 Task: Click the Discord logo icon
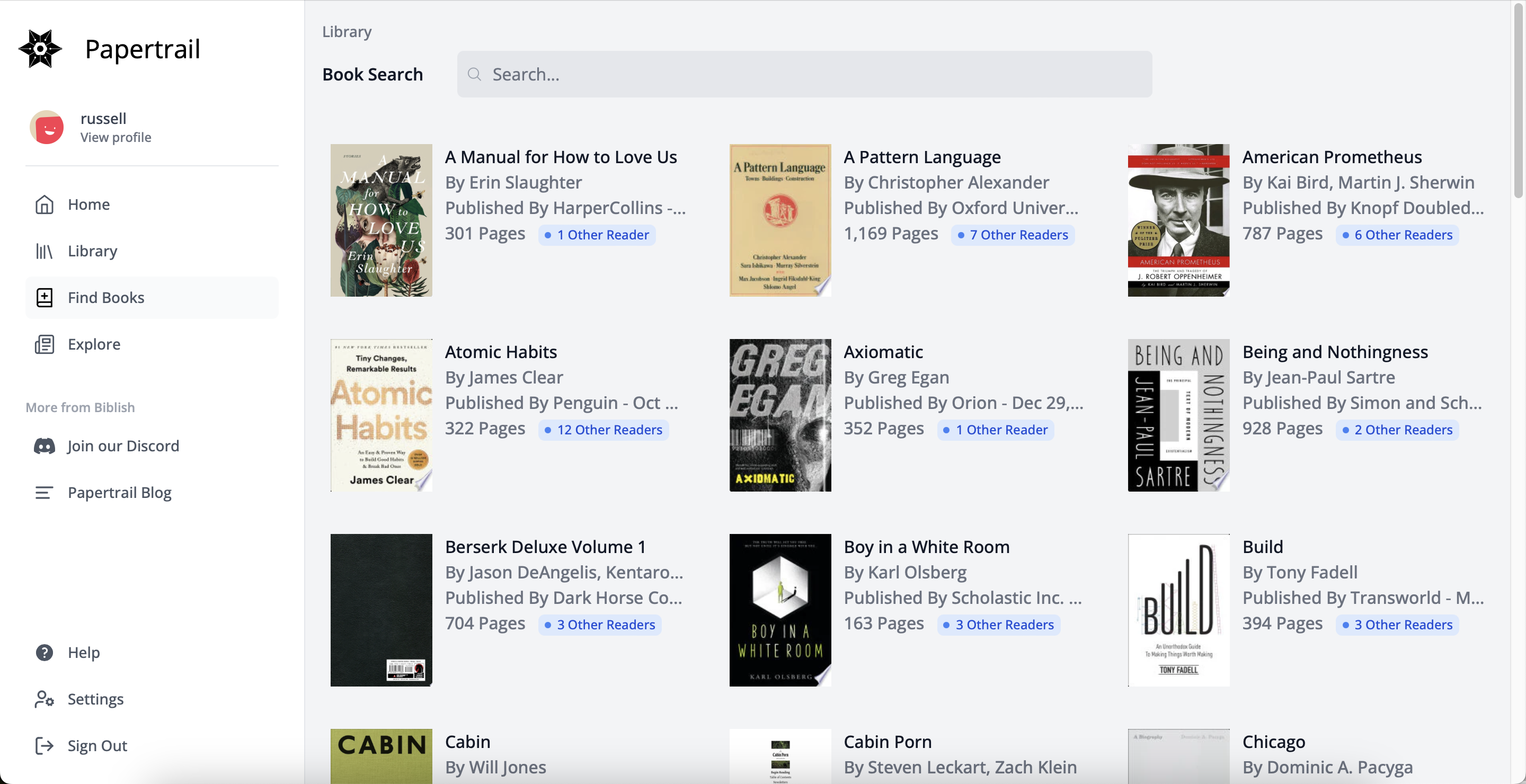(x=45, y=446)
